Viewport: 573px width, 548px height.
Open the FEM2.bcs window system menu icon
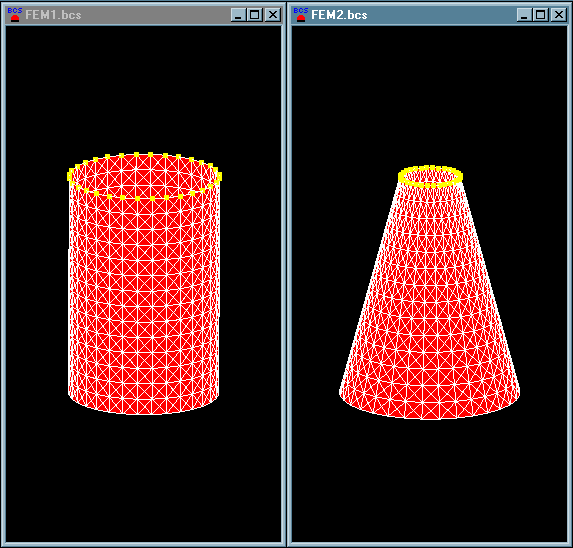click(300, 15)
